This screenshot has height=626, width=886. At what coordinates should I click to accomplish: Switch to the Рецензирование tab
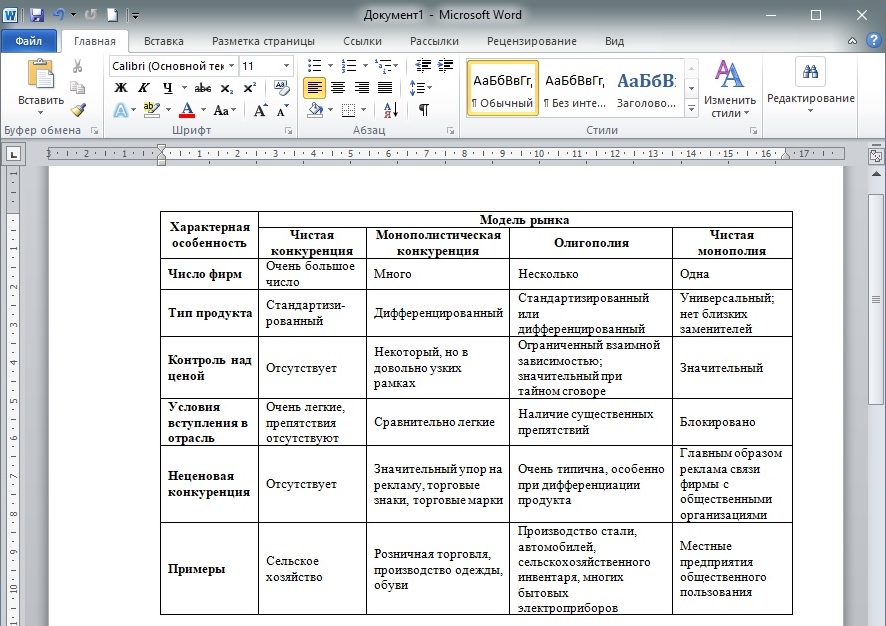pyautogui.click(x=532, y=41)
